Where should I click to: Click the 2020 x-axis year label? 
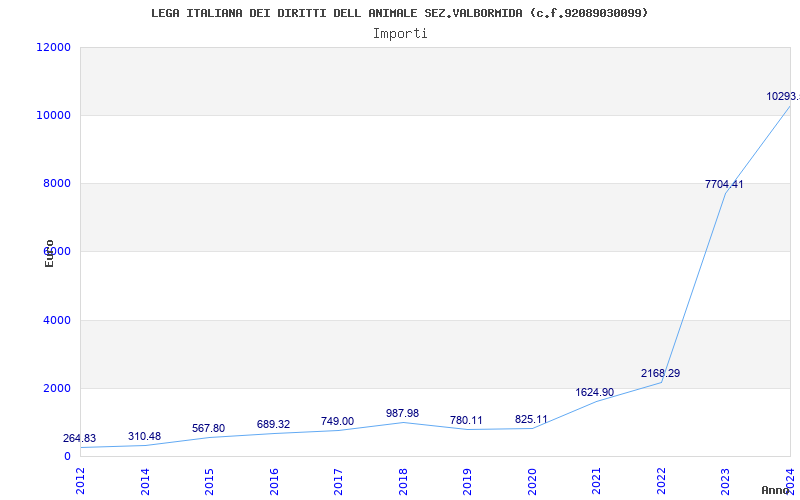[532, 481]
